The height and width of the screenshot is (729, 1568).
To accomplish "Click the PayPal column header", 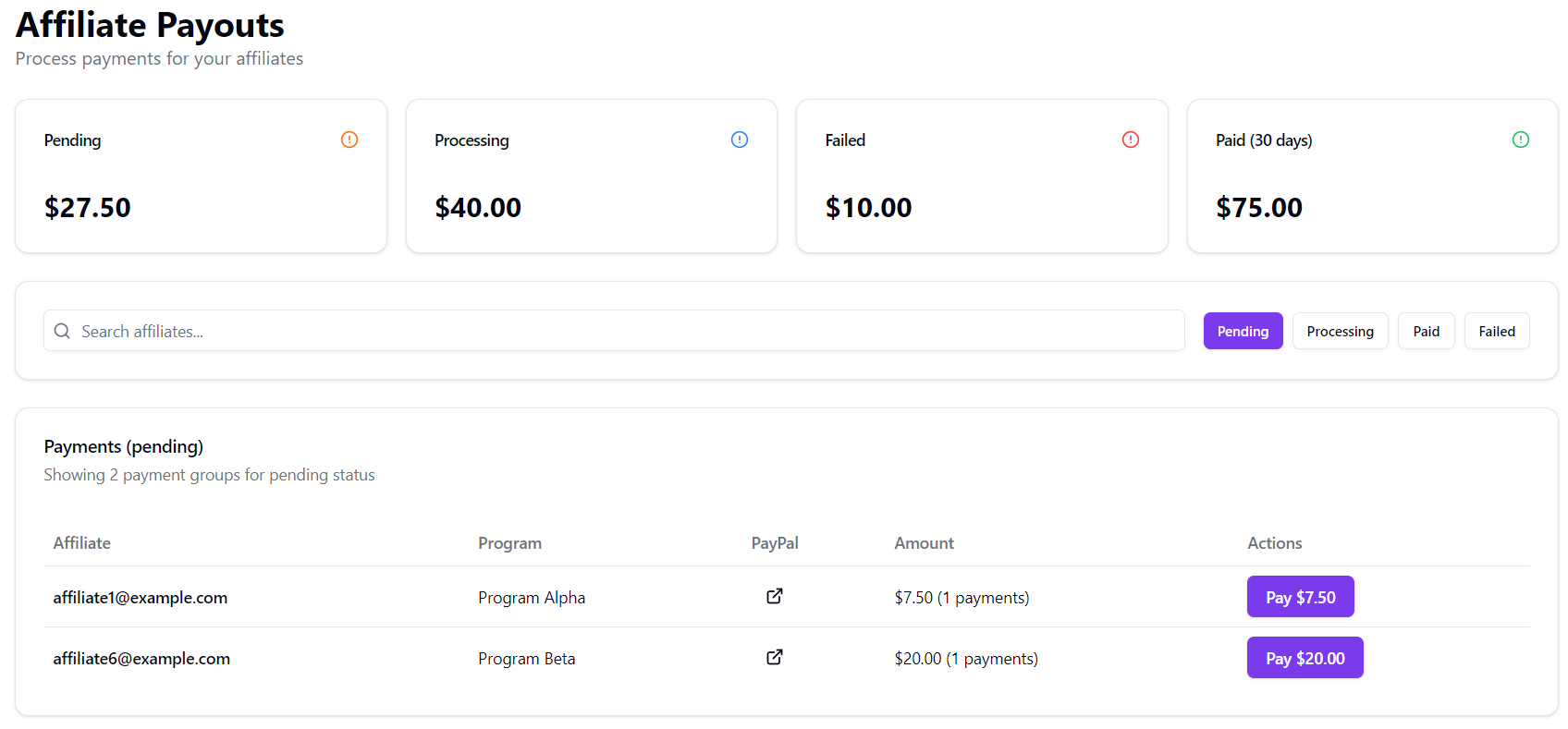I will tap(775, 543).
